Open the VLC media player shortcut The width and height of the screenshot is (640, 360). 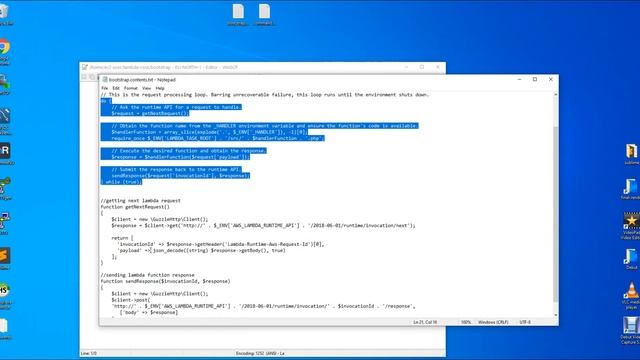coord(631,296)
